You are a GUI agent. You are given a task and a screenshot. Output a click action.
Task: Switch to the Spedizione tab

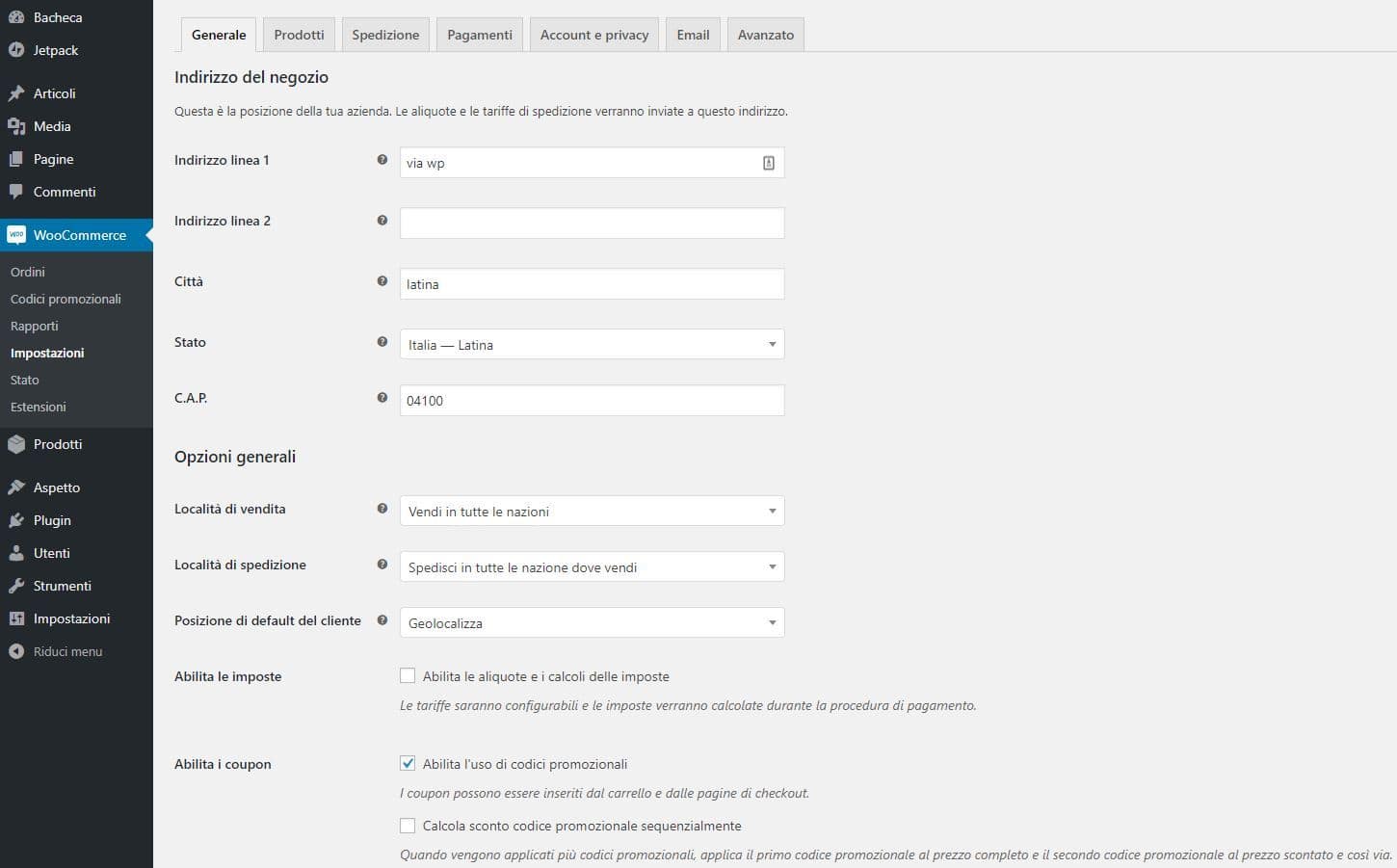(385, 35)
